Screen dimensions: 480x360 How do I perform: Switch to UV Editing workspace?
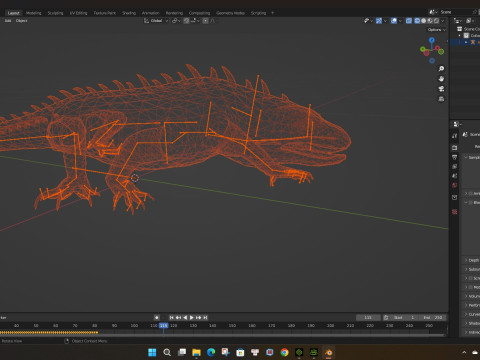78,13
